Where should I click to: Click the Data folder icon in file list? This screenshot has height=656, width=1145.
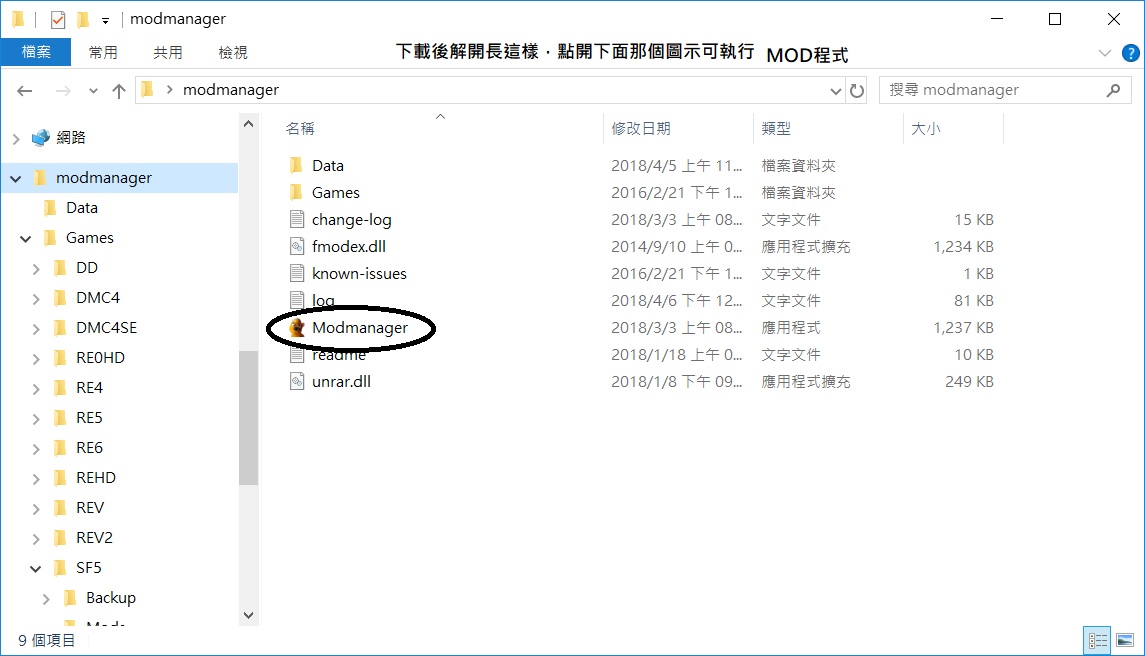point(296,165)
